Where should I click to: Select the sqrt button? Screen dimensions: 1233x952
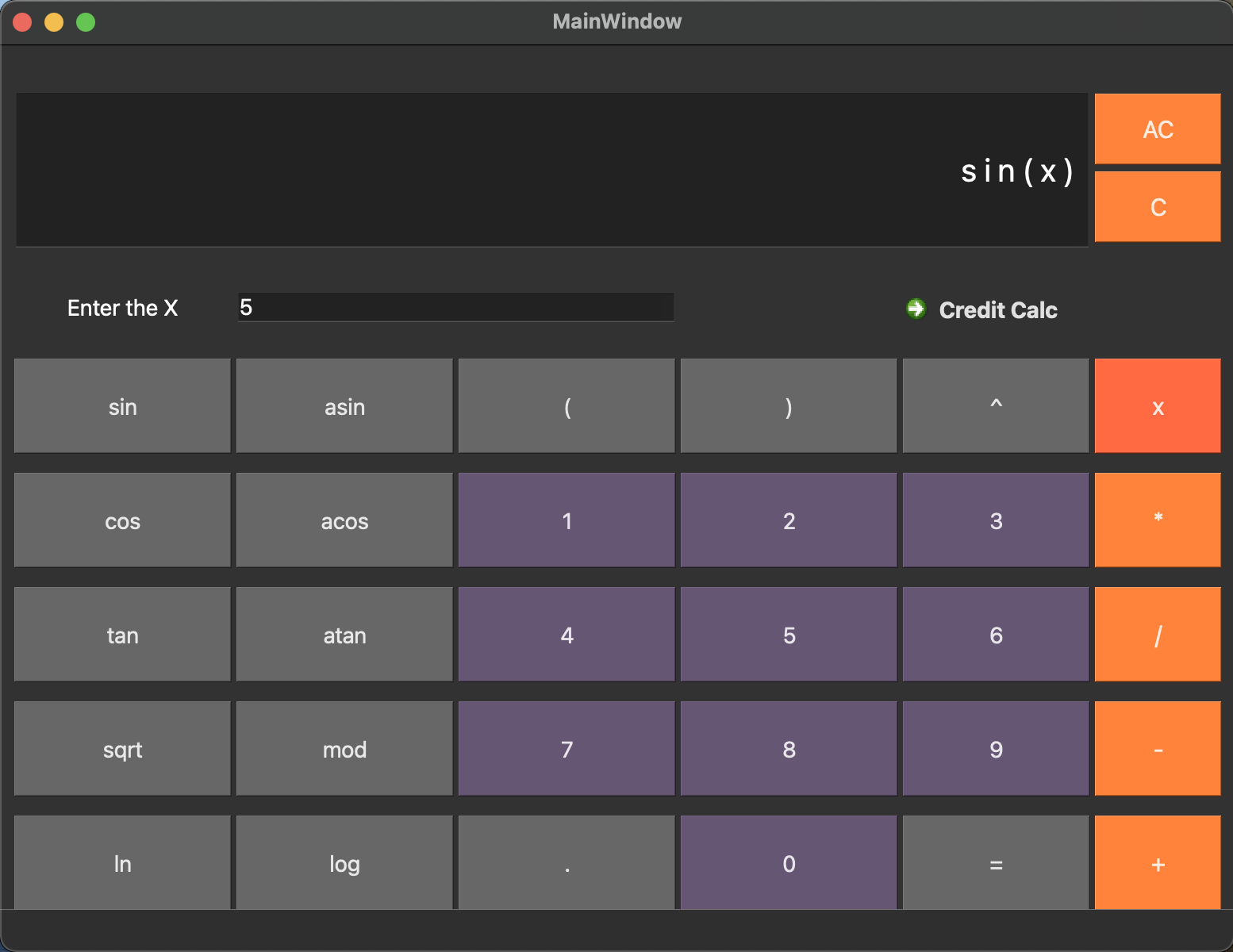[121, 748]
